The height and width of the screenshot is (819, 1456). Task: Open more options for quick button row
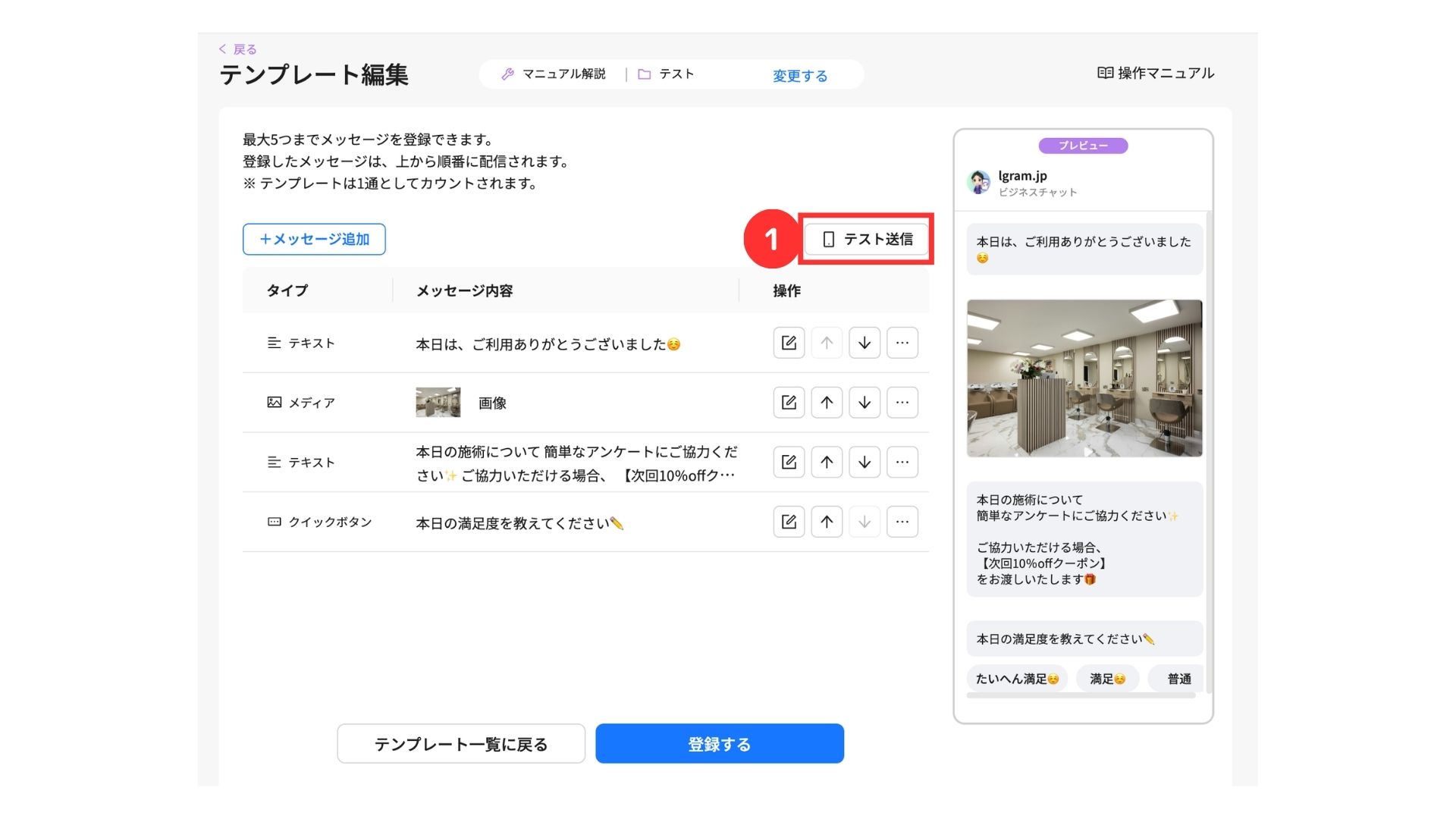[x=902, y=522]
